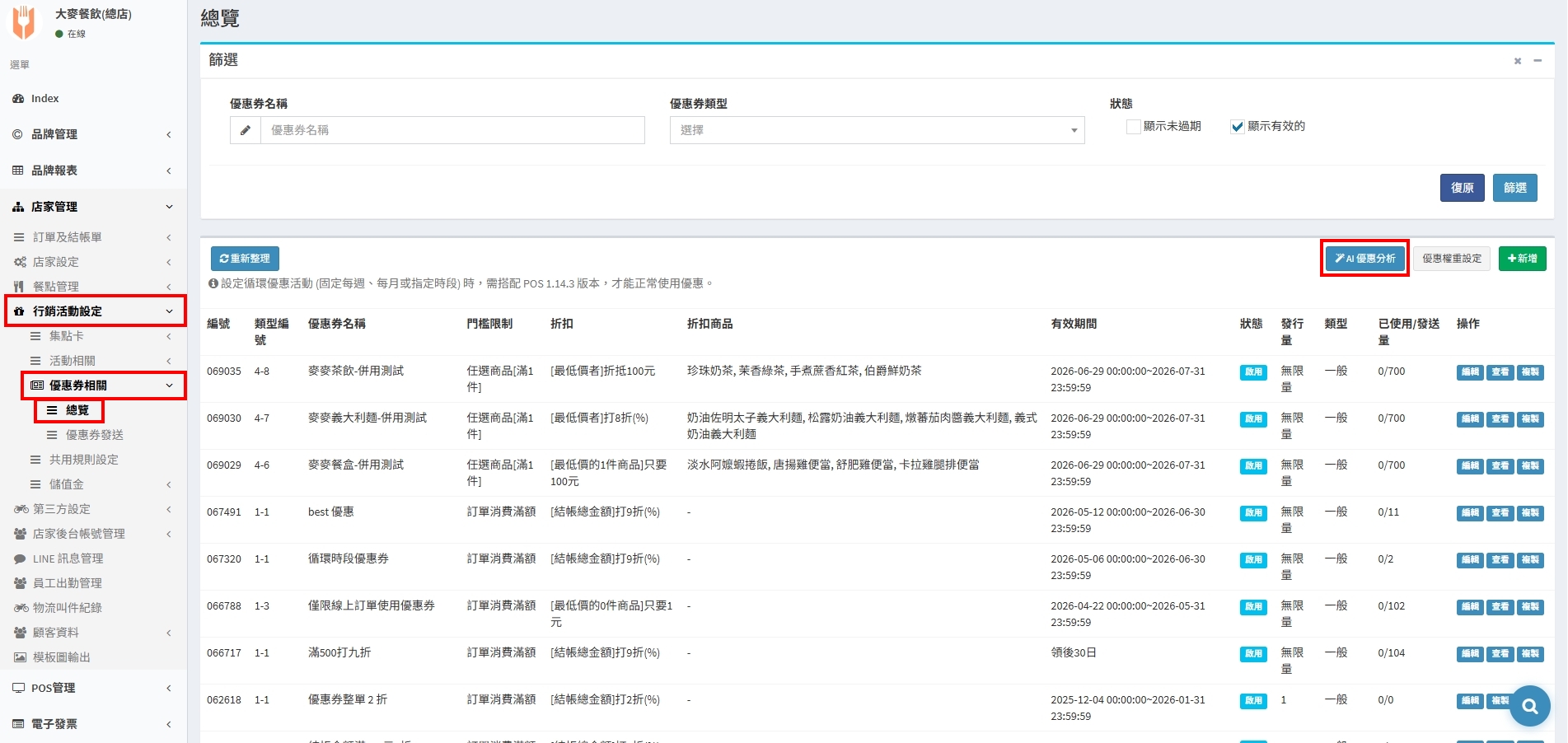Screen dimensions: 1568x743
Task: Click the 電子發票 invoice icon
Action: click(17, 724)
